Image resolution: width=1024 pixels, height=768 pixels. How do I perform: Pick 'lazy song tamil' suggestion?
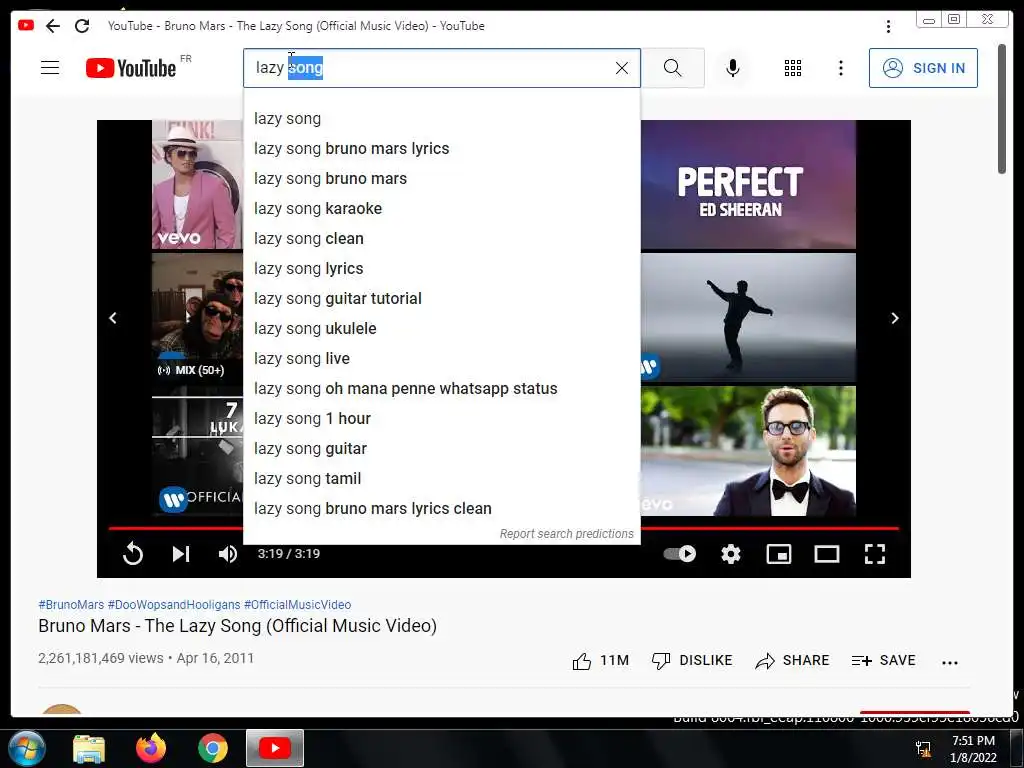point(441,479)
